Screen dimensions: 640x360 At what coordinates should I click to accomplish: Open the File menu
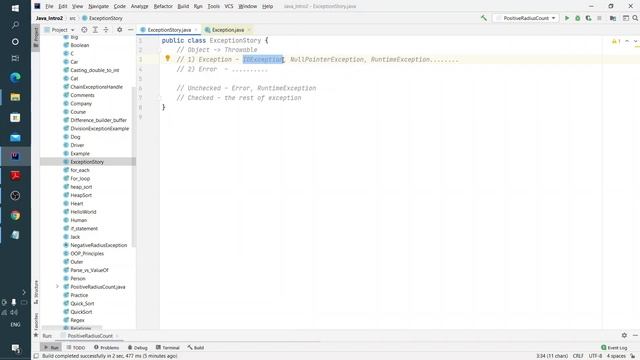(x=49, y=6)
